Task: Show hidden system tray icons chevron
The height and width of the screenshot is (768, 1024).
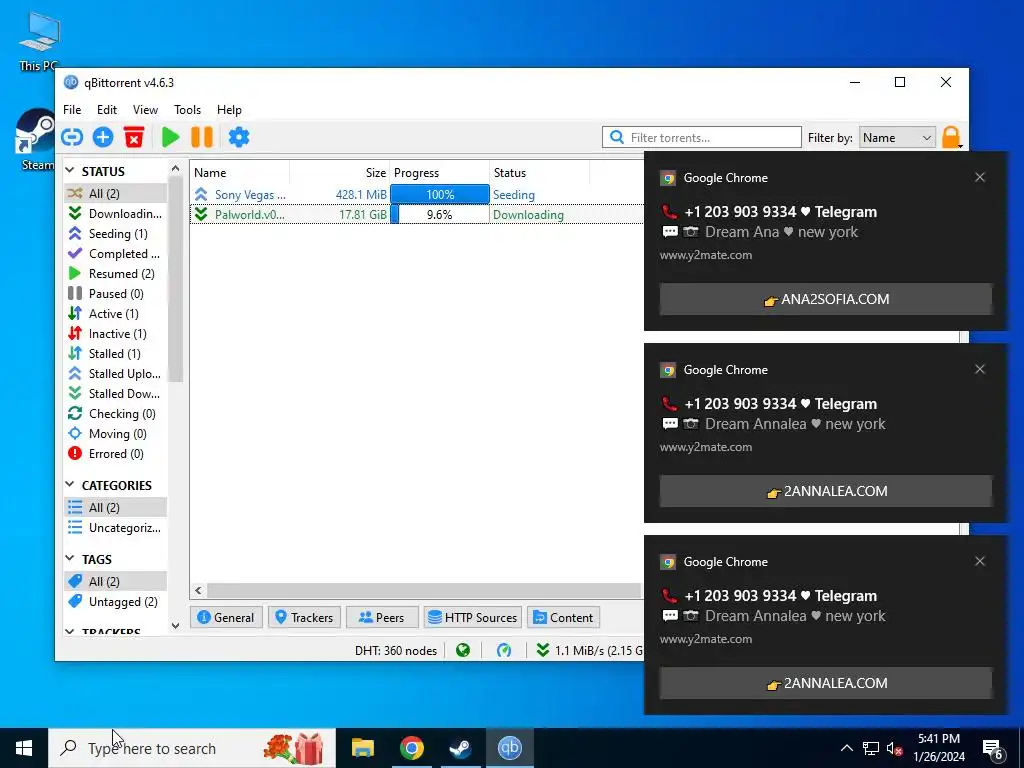Action: coord(846,748)
